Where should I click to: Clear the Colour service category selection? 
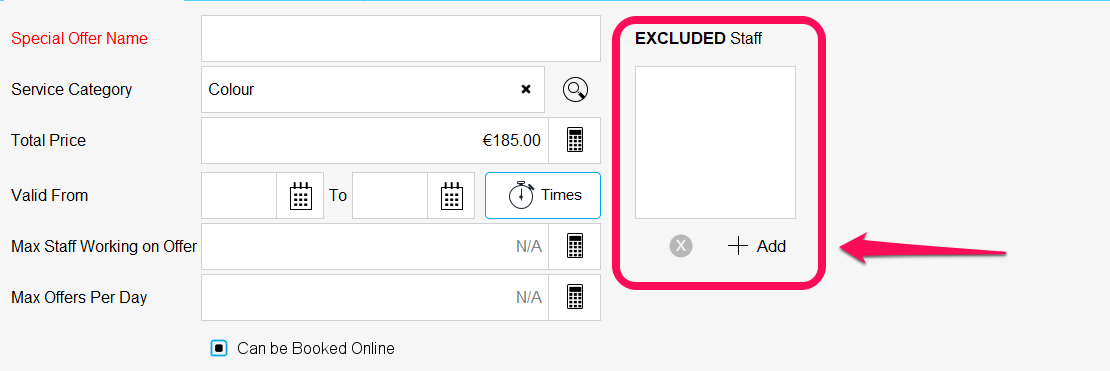click(526, 89)
